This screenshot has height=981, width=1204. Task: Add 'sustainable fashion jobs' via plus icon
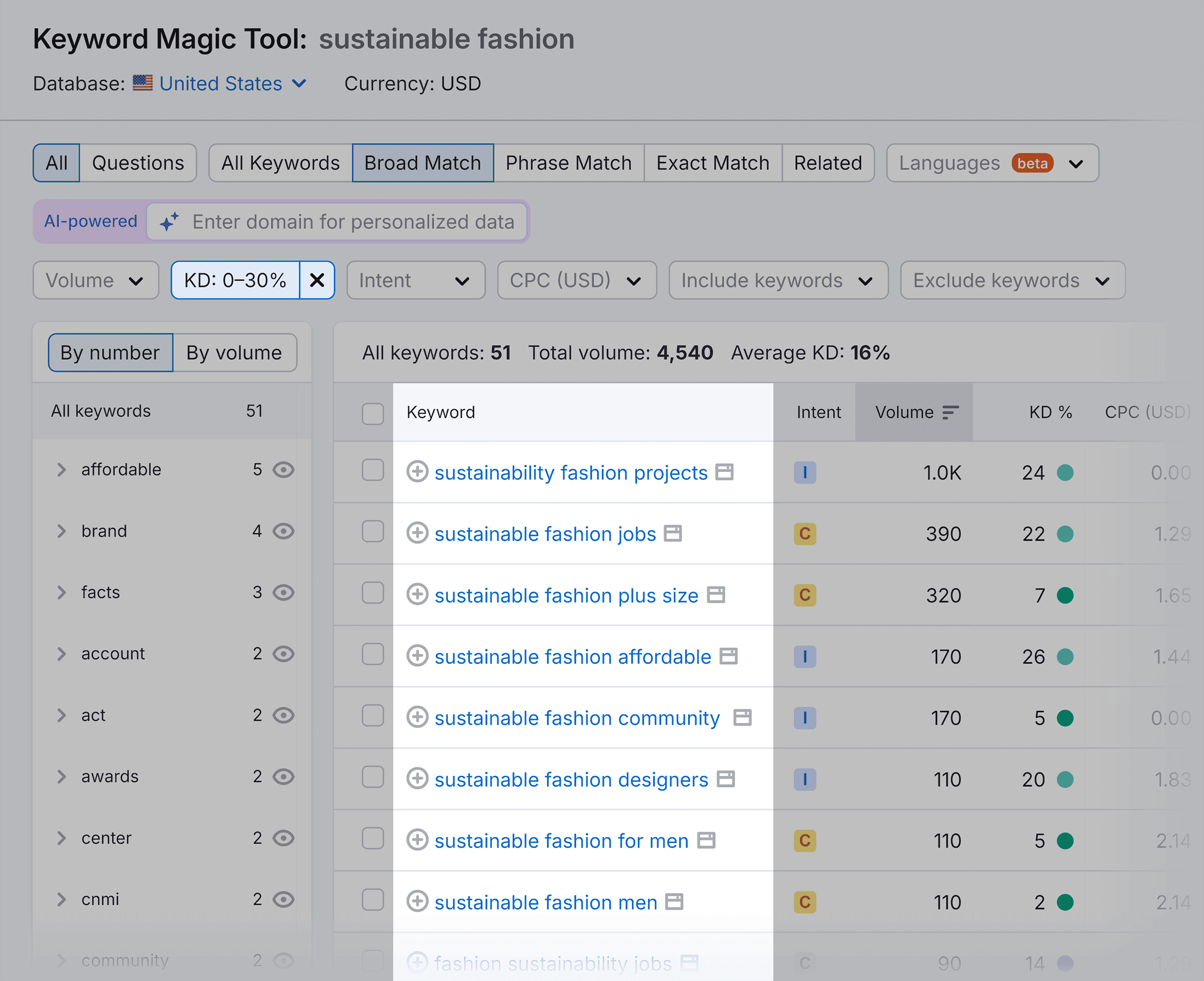[x=417, y=533]
